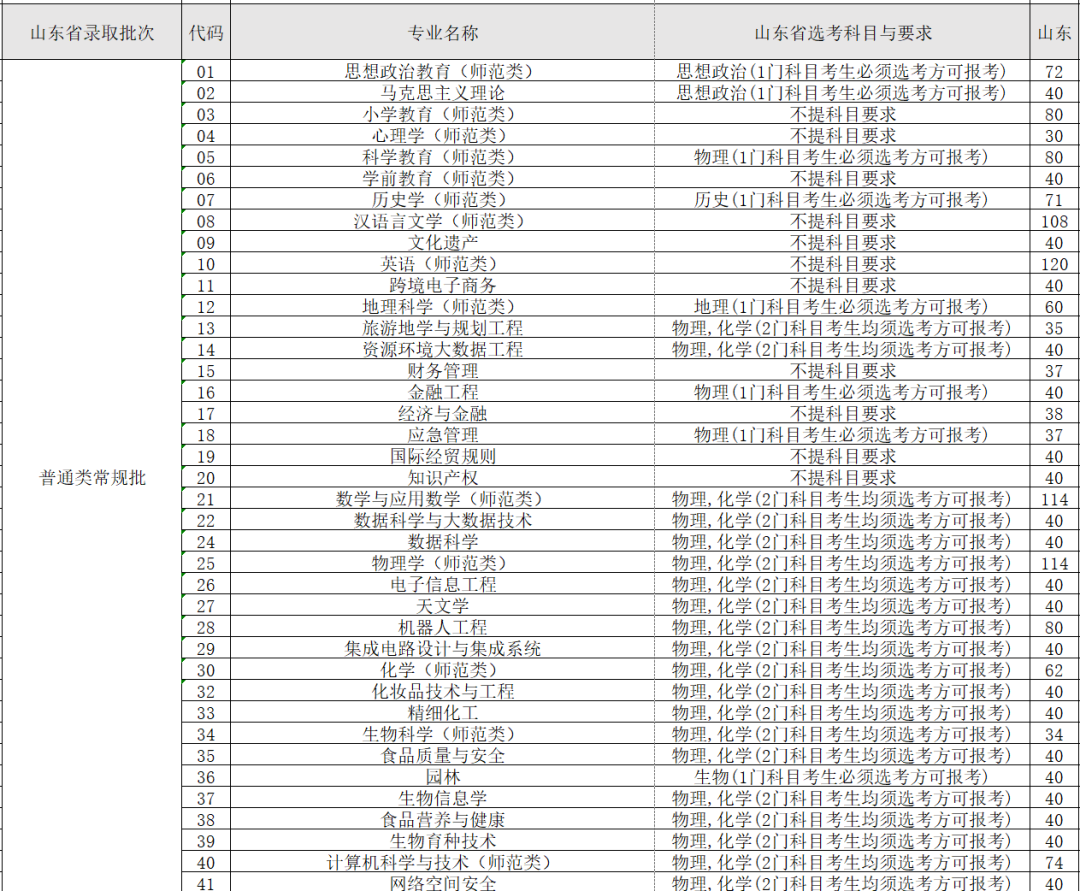
Task: Click the 74 enrollment value
Action: pos(1055,861)
